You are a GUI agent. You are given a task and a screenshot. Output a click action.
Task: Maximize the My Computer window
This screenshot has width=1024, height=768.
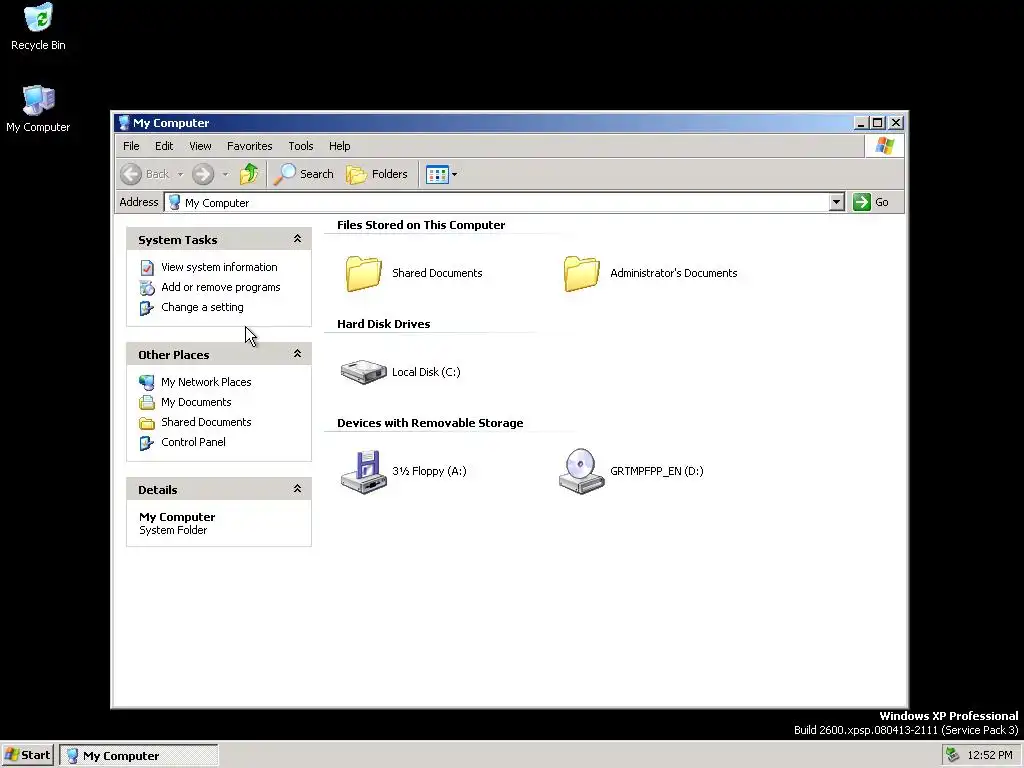coord(878,123)
